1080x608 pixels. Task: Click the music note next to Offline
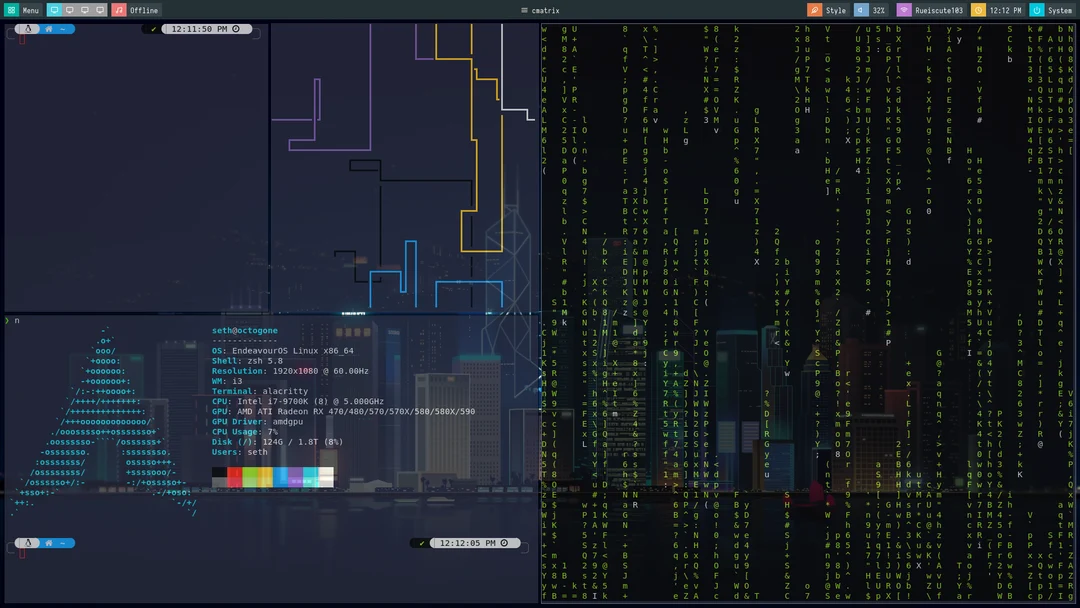click(x=119, y=9)
